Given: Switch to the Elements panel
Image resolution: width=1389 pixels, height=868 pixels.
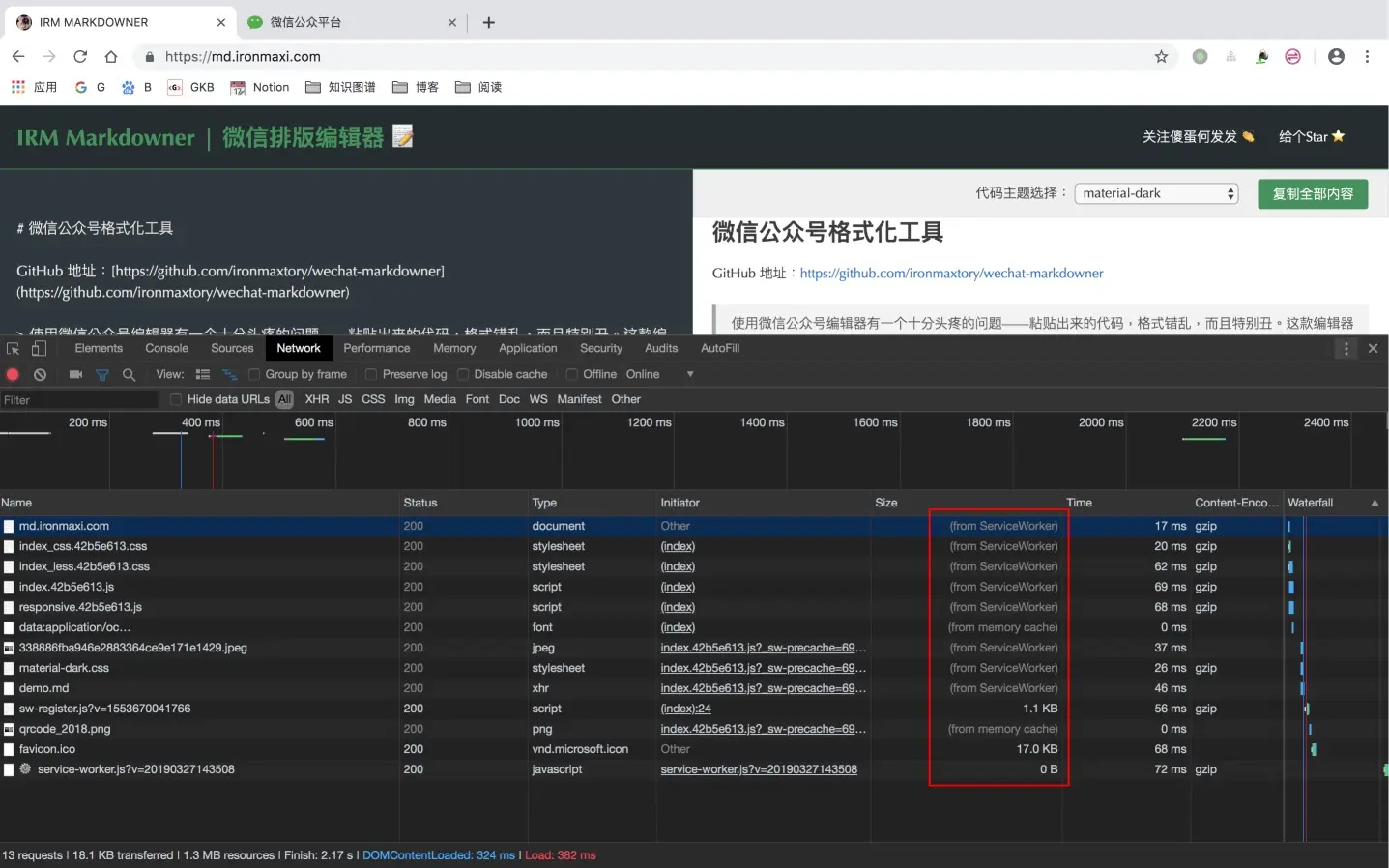Looking at the screenshot, I should pos(99,348).
